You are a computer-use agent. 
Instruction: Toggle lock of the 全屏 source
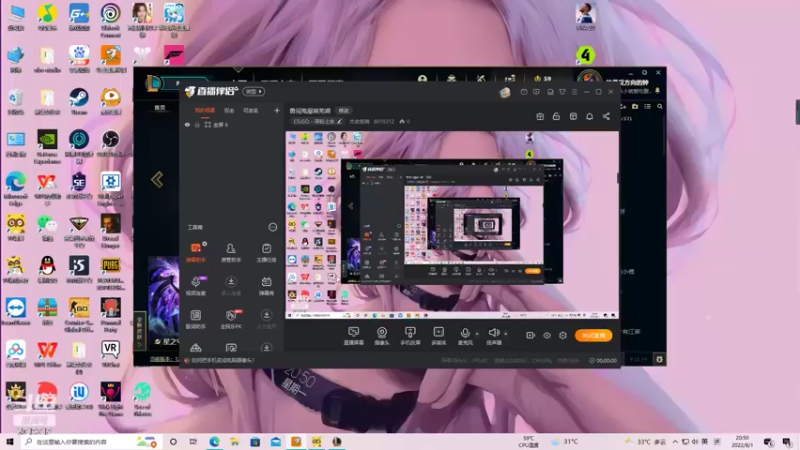pyautogui.click(x=197, y=124)
